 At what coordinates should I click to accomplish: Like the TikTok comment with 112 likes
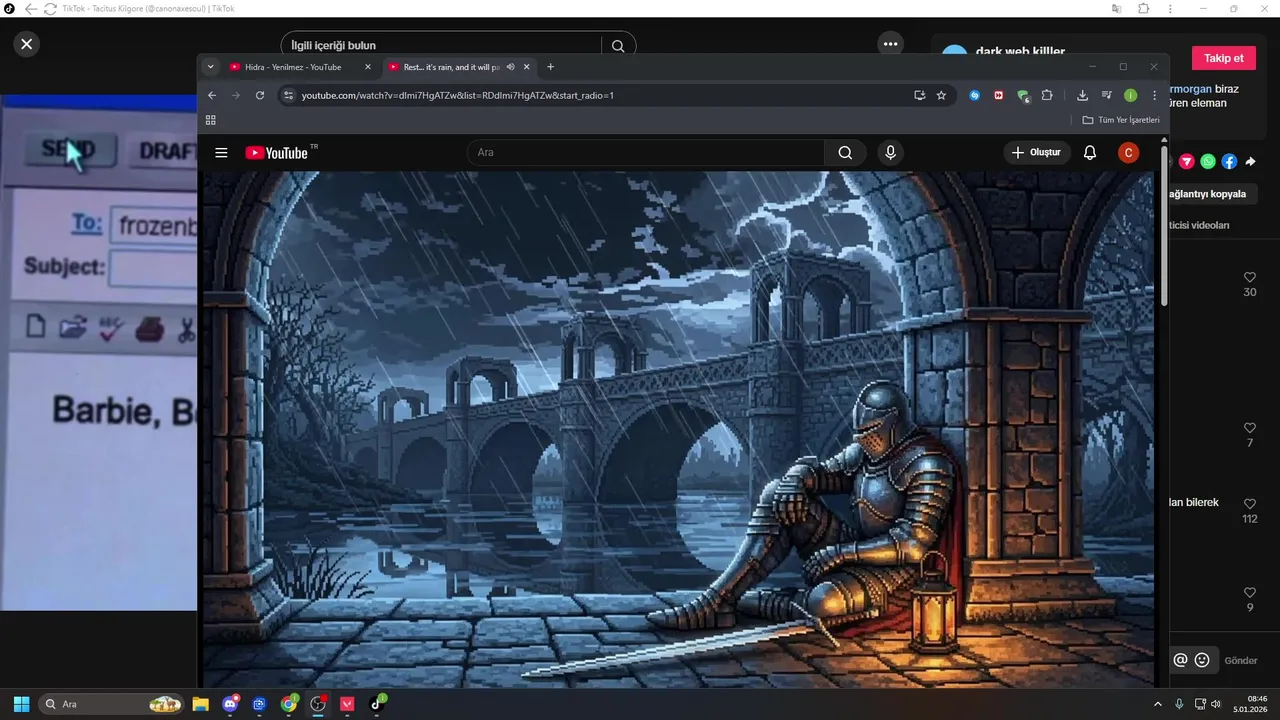coord(1250,504)
